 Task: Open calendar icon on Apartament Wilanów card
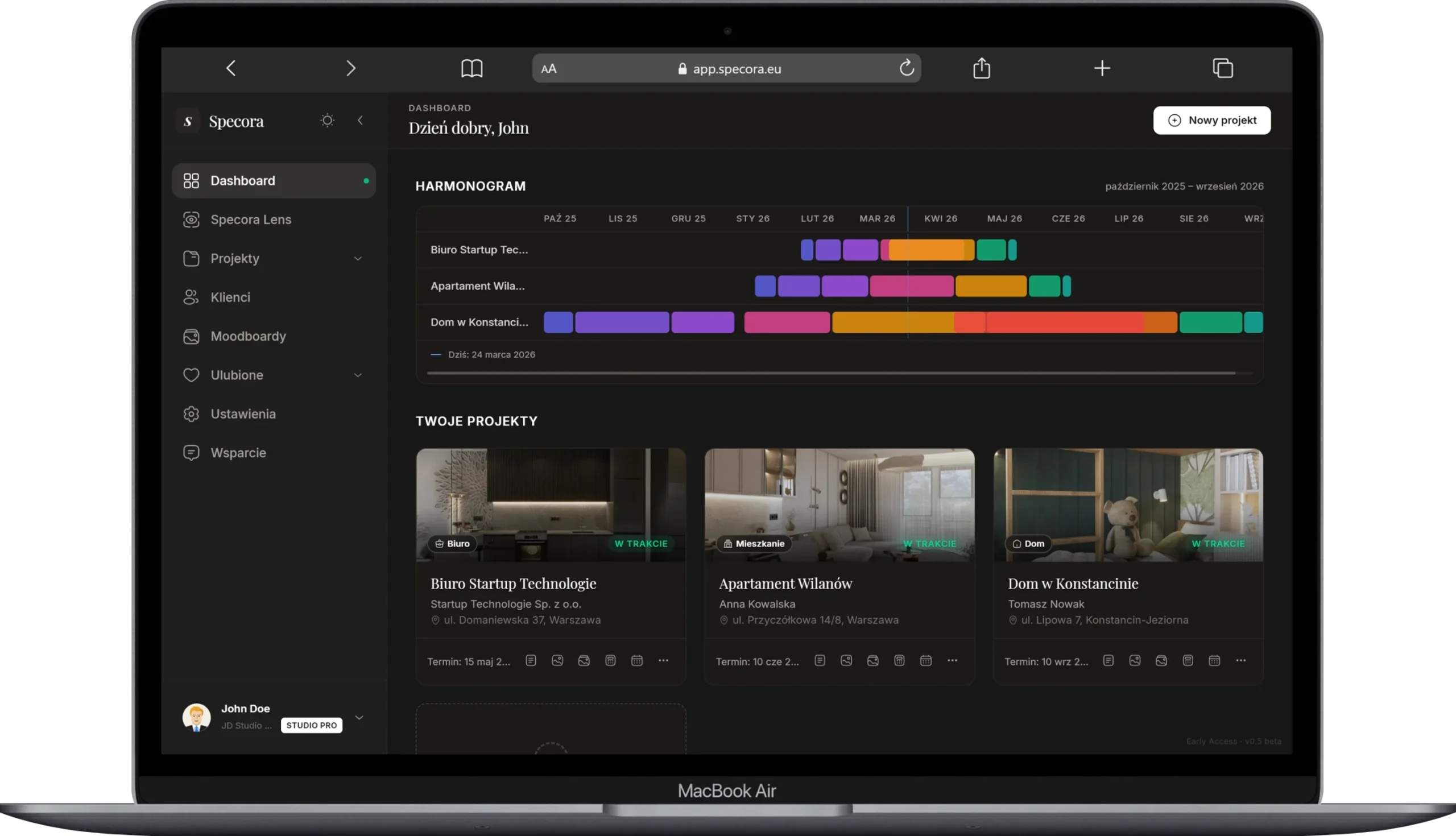[x=925, y=660]
